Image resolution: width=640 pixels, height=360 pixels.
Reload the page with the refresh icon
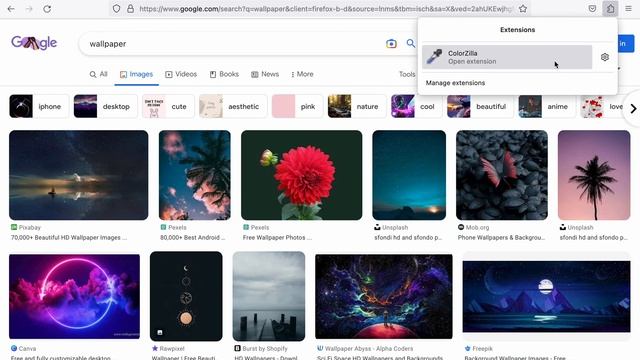coord(47,9)
